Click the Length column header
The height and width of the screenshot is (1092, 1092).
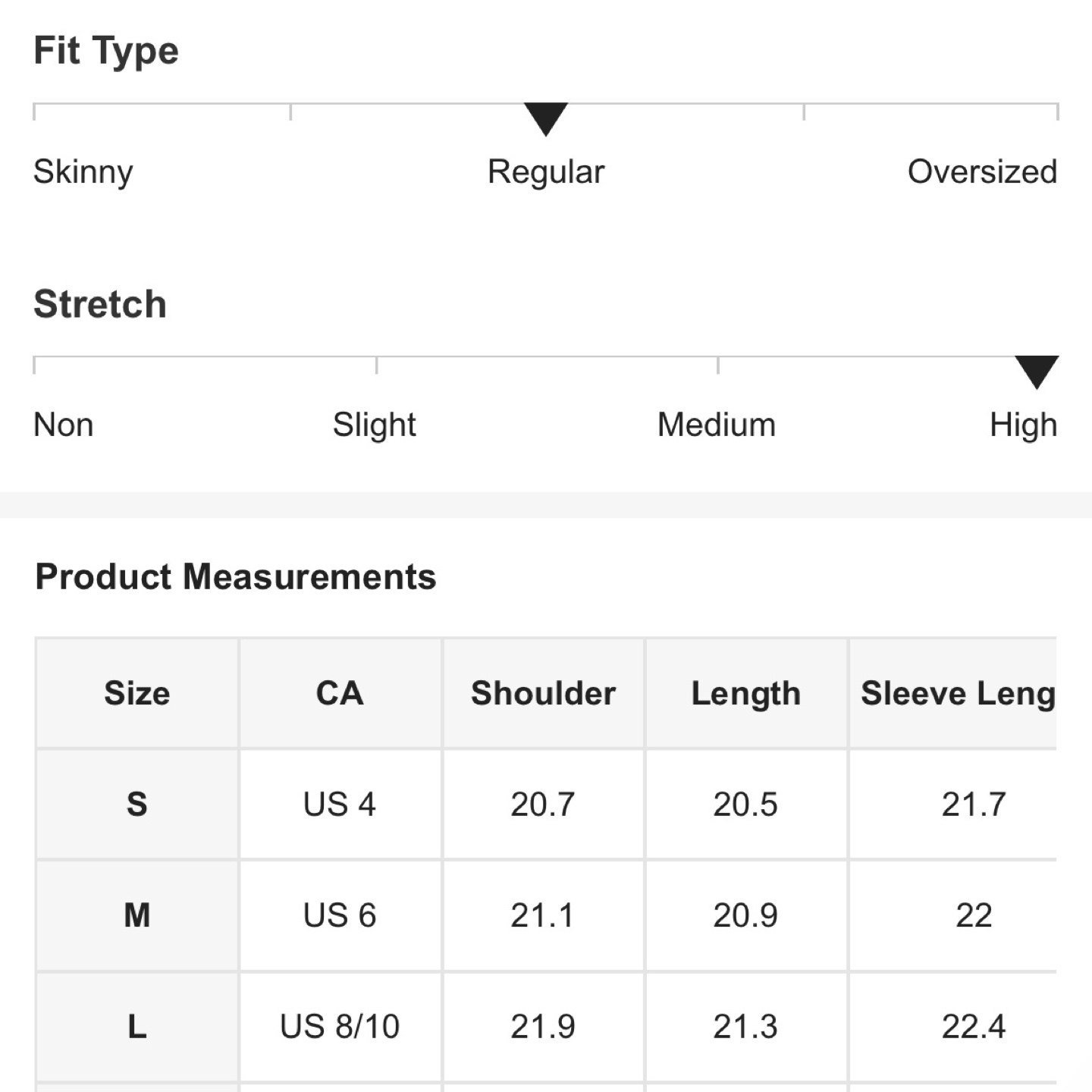[746, 693]
